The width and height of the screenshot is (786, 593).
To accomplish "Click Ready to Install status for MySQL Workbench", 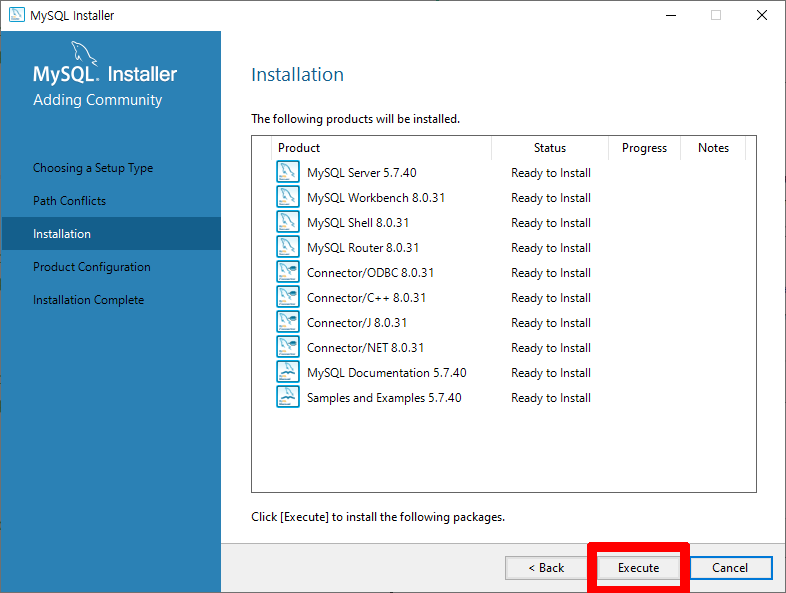I will pyautogui.click(x=551, y=198).
